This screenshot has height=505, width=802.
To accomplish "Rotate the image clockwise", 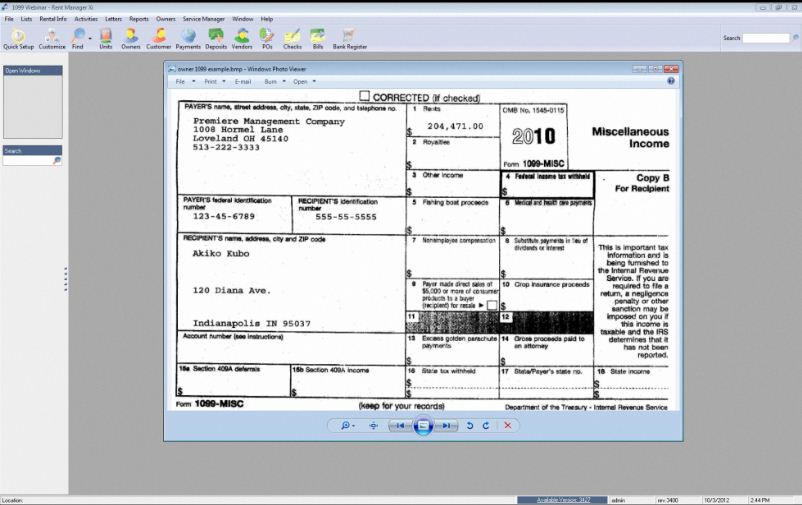I will (x=486, y=426).
